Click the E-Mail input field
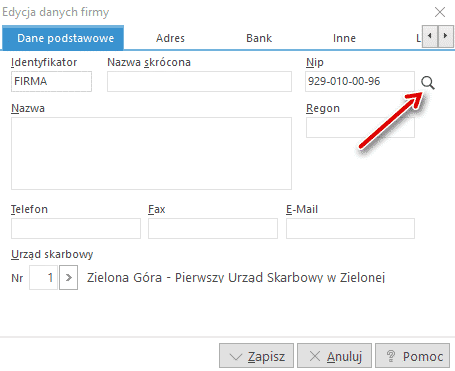455x371 pixels. coord(350,228)
